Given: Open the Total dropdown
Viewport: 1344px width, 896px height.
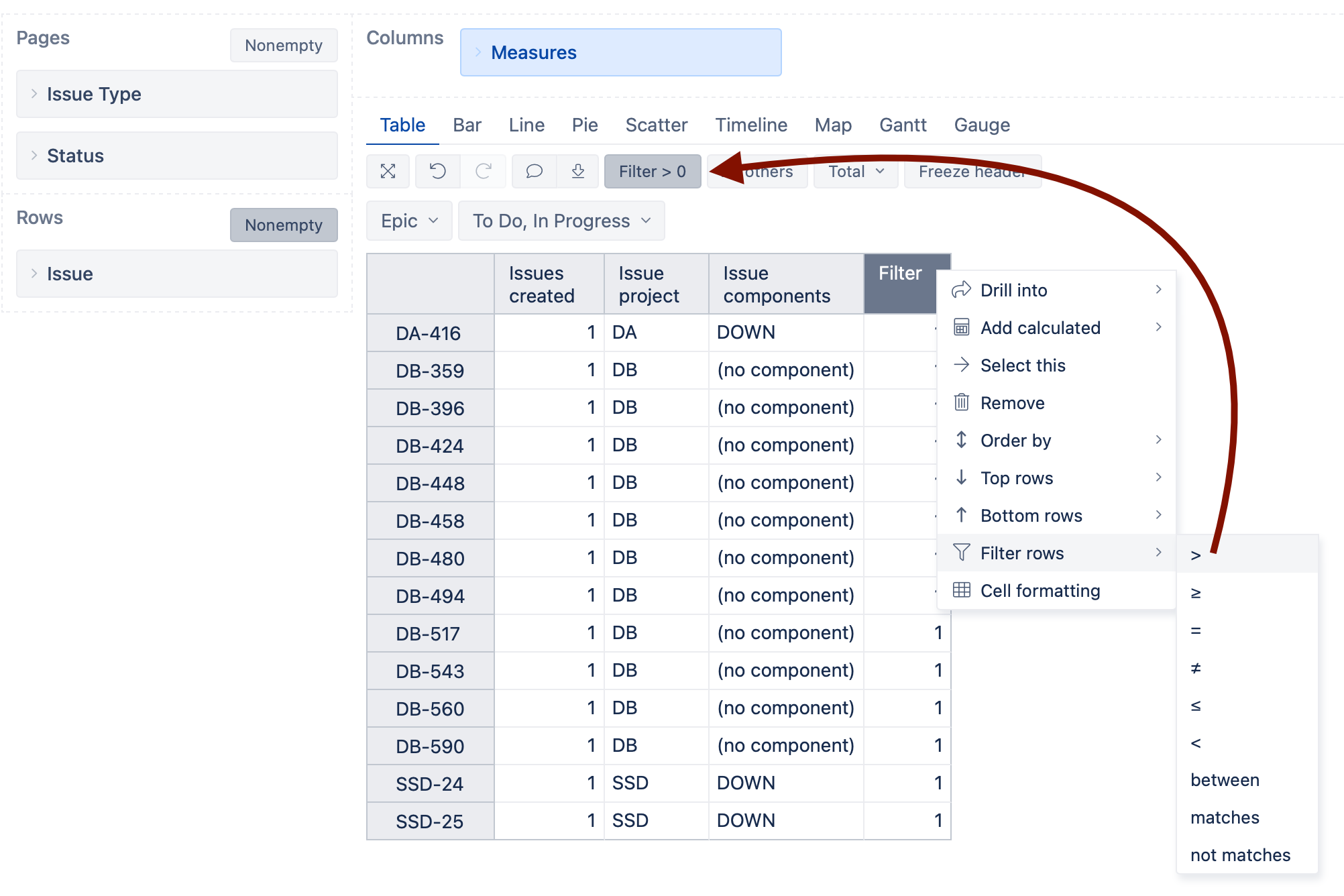Looking at the screenshot, I should click(x=856, y=172).
